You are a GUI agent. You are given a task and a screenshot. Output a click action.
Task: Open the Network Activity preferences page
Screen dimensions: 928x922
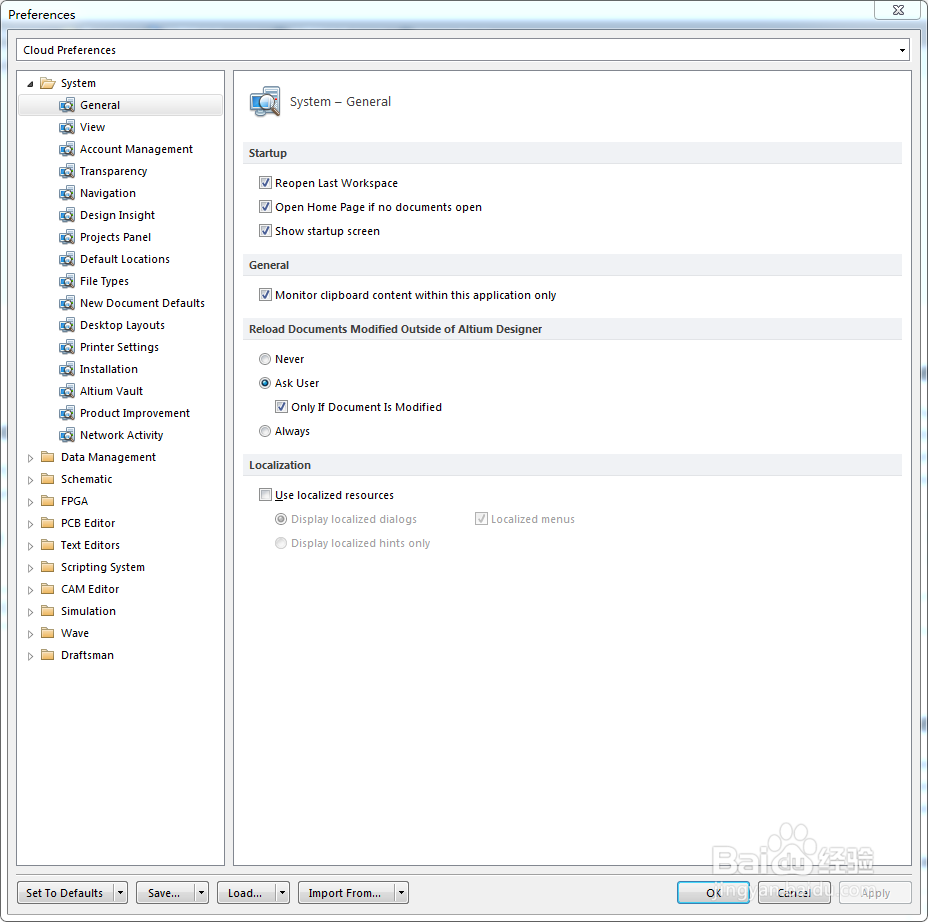click(121, 435)
